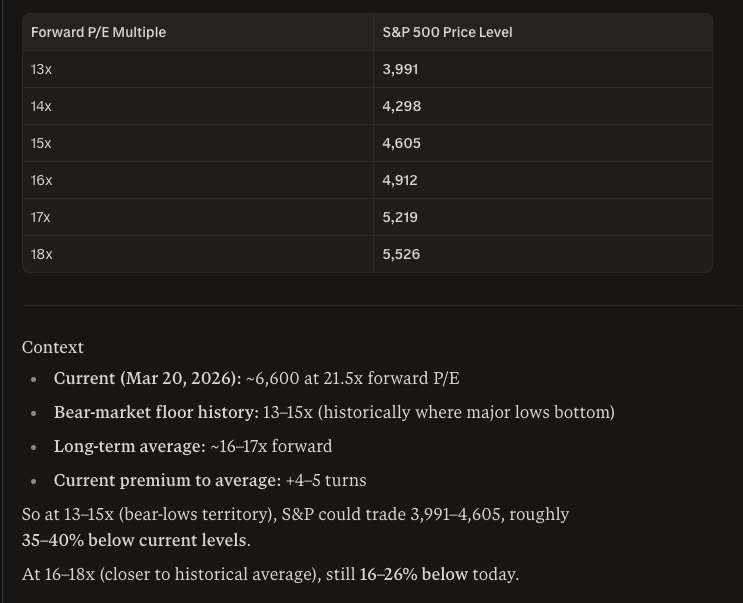Select the 4,912 price value
This screenshot has width=743, height=603.
click(400, 180)
